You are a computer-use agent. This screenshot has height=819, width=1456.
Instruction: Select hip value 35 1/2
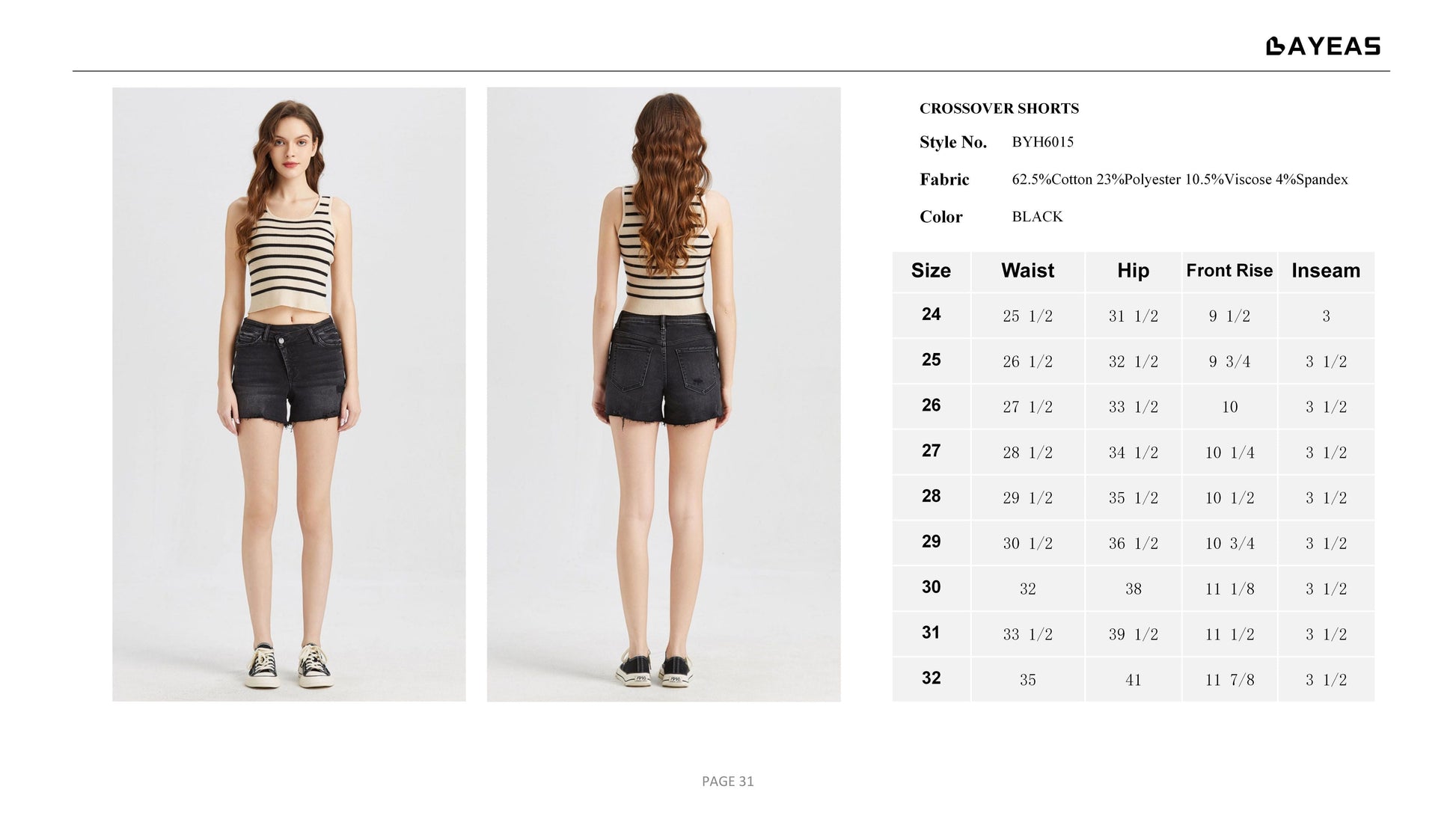click(1133, 498)
